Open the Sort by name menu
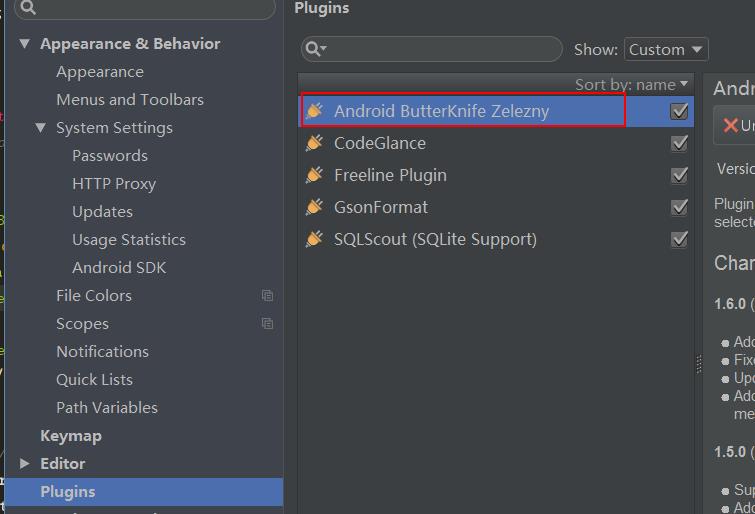Screen dimensions: 755x514 (x=632, y=85)
